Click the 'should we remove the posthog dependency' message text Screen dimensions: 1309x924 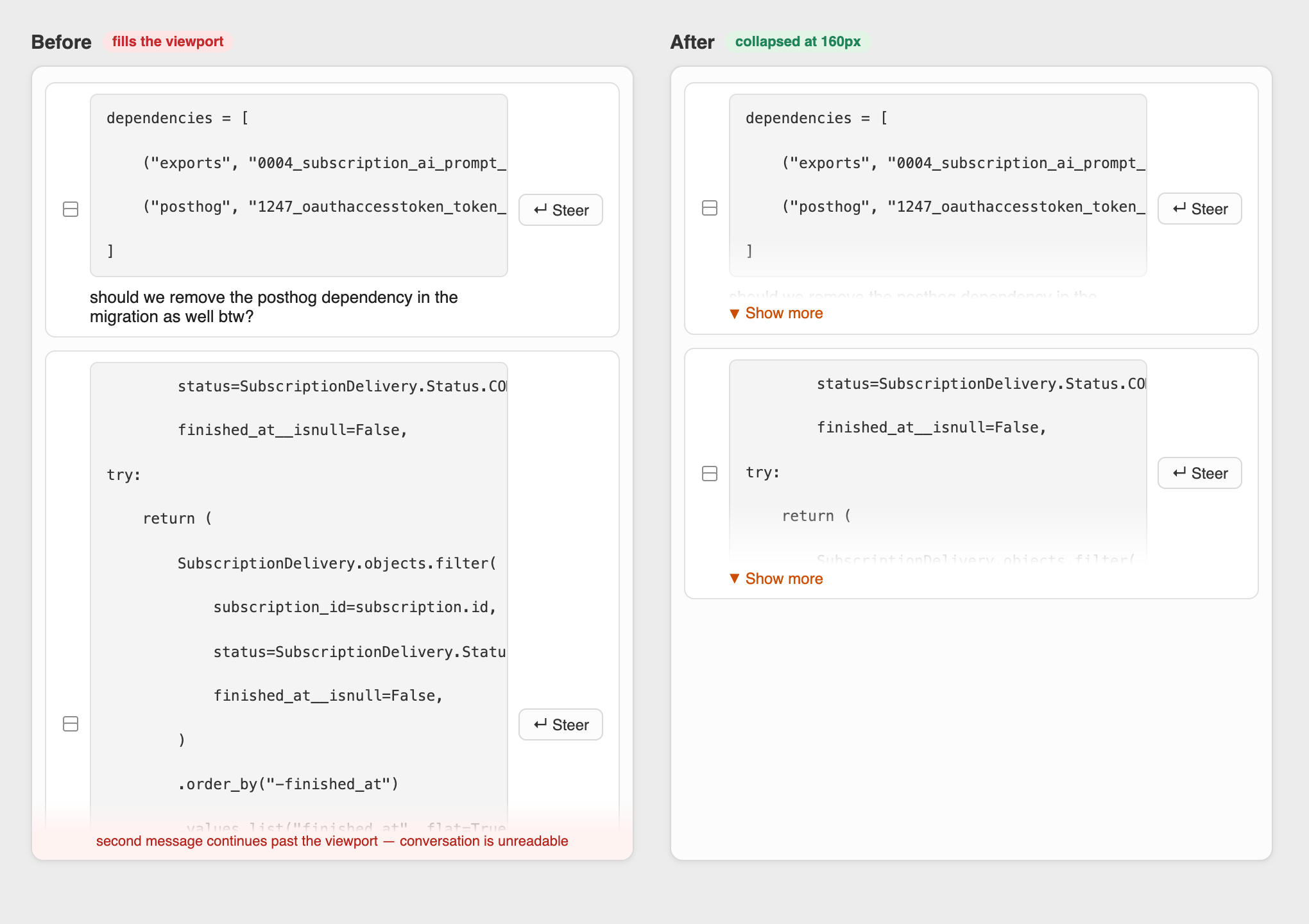pos(274,307)
